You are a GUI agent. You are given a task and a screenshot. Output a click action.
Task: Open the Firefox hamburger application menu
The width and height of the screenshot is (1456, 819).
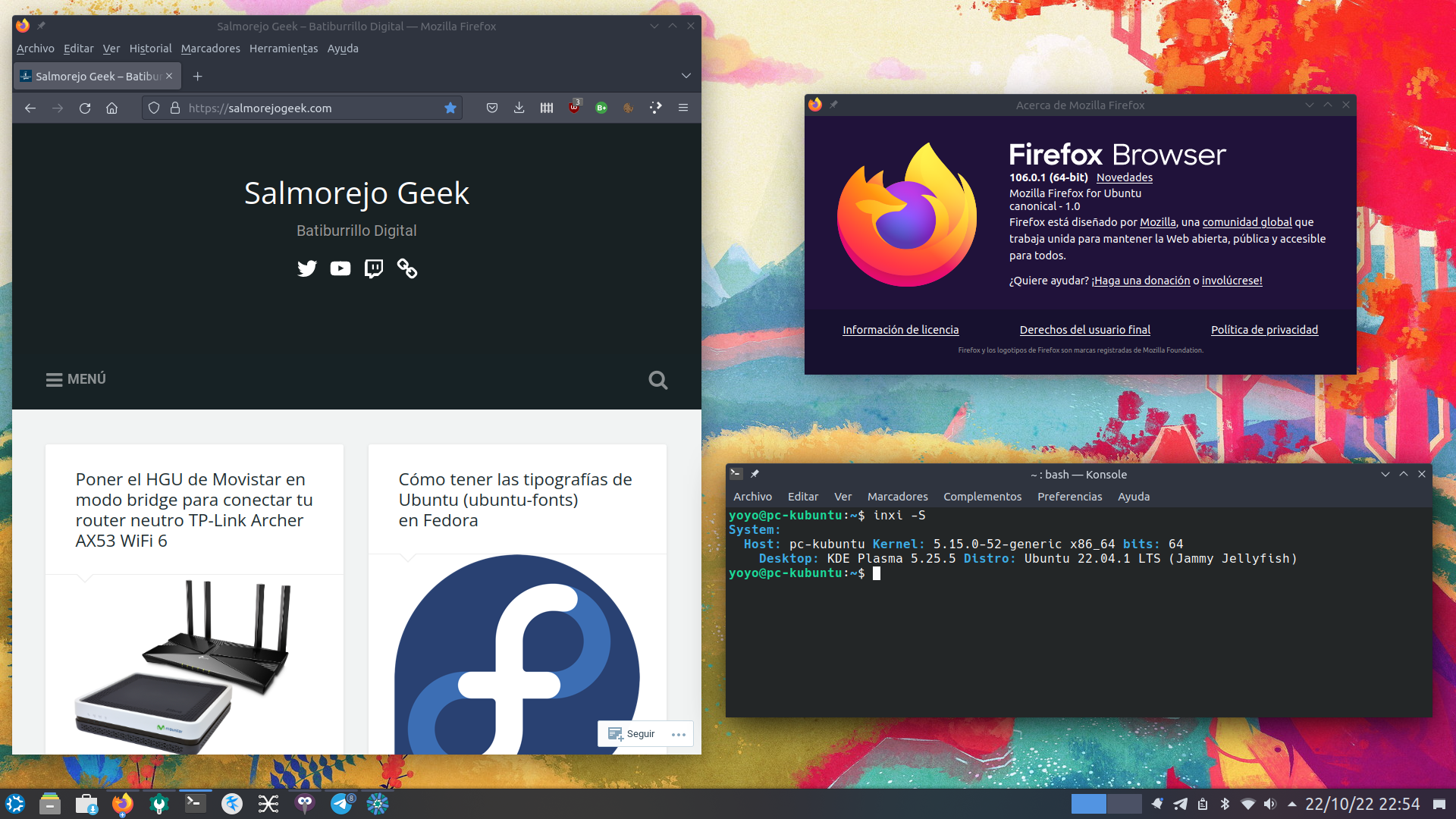[683, 108]
